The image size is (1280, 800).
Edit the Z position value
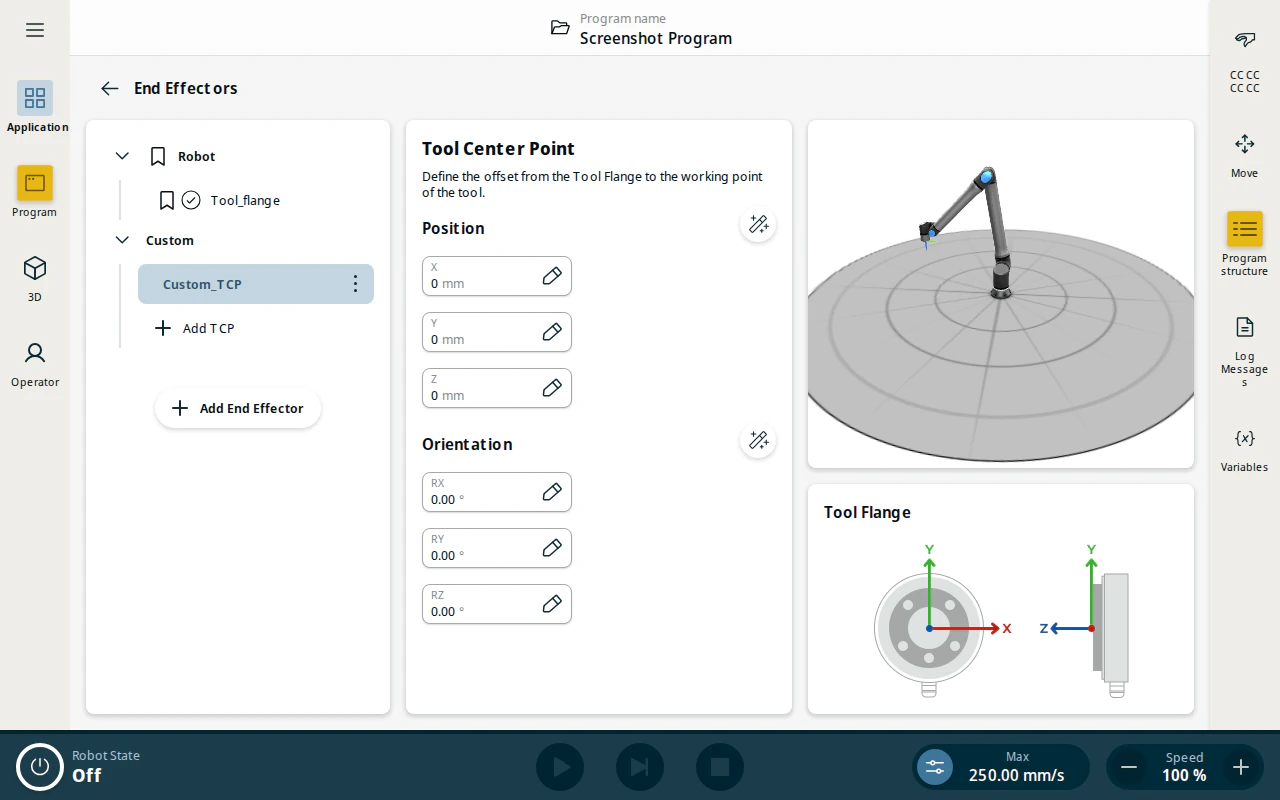552,388
